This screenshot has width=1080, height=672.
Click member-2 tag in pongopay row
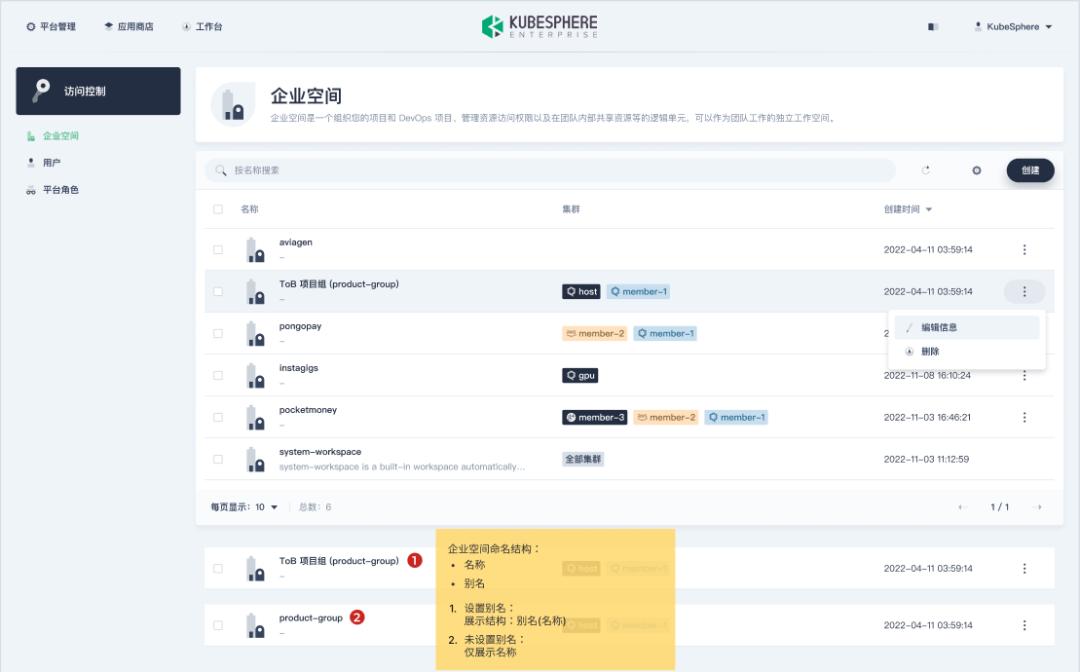coord(594,334)
